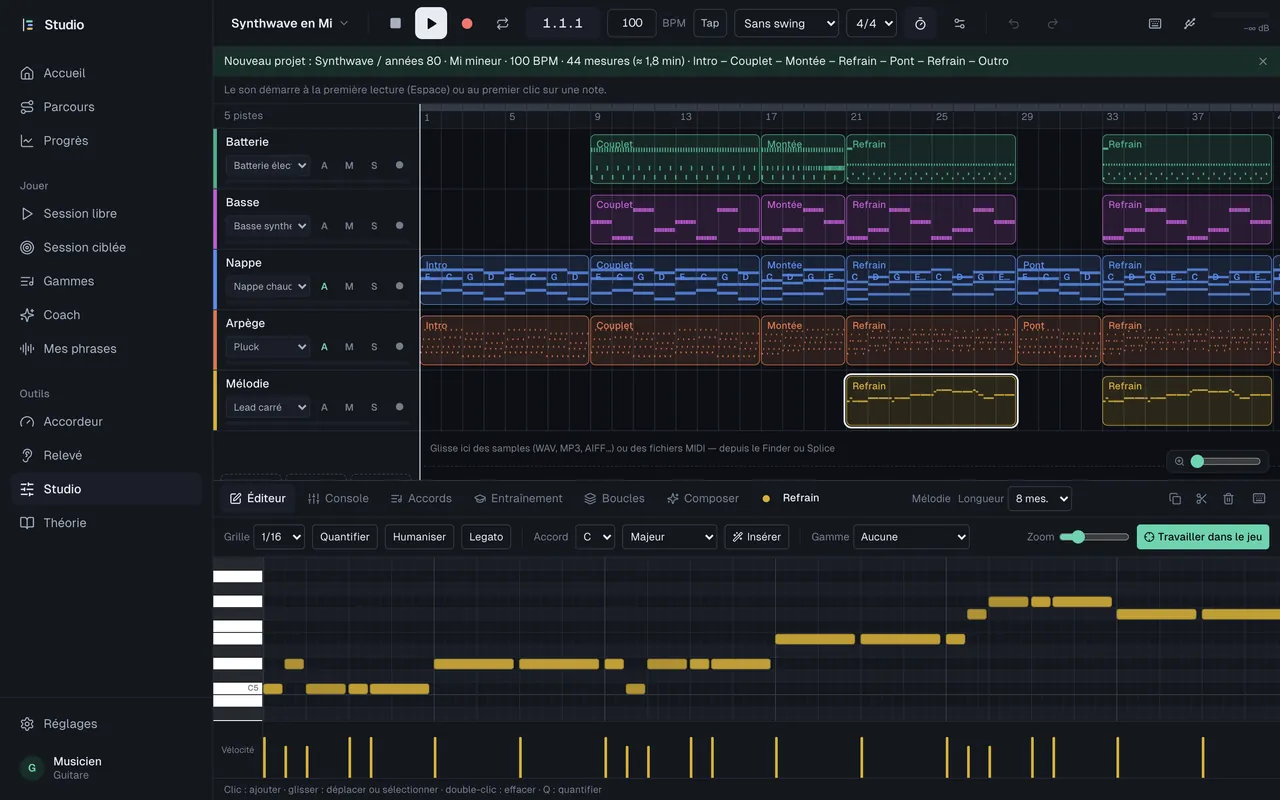Open Gammes in the sidebar
Viewport: 1280px width, 800px height.
106,281
